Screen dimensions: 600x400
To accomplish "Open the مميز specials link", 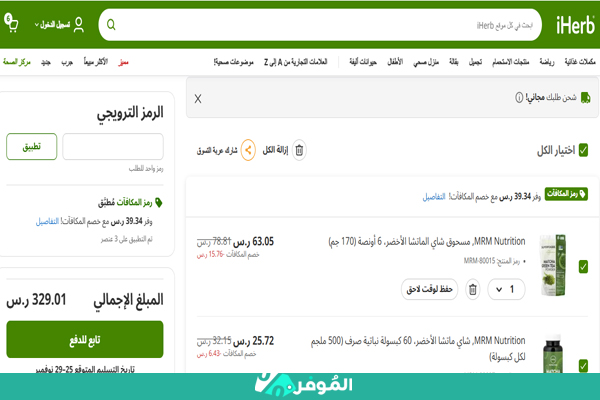I will [x=123, y=62].
